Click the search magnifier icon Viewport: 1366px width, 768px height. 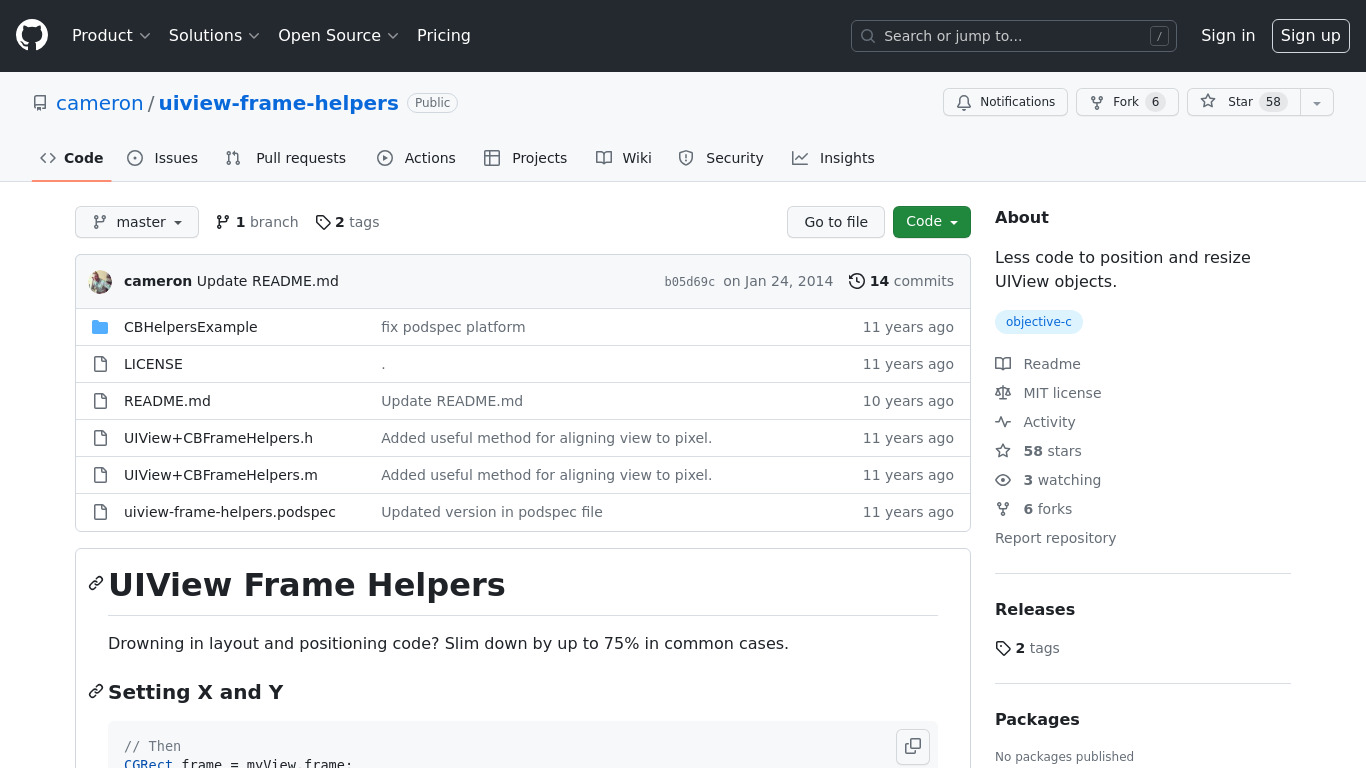(x=868, y=36)
